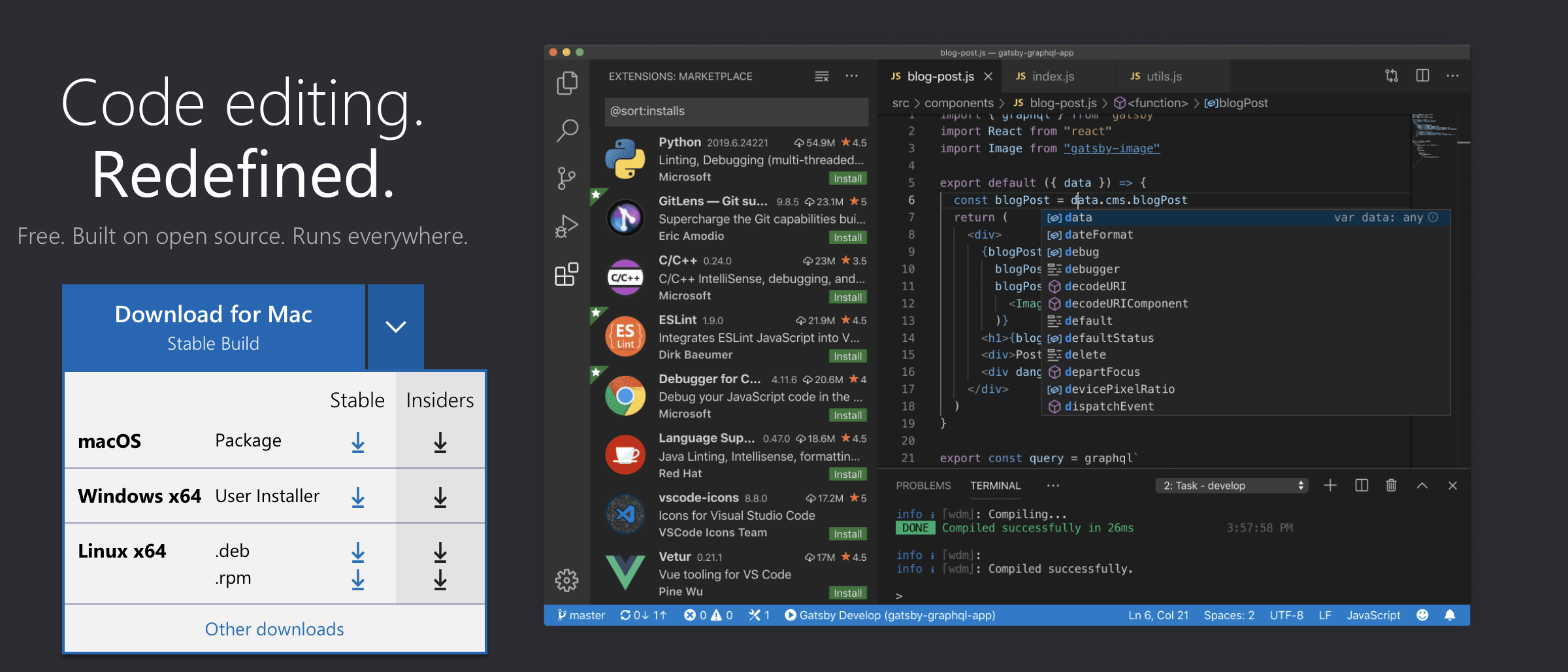Click errors and warnings count in status bar
The width and height of the screenshot is (1568, 672).
click(x=708, y=615)
